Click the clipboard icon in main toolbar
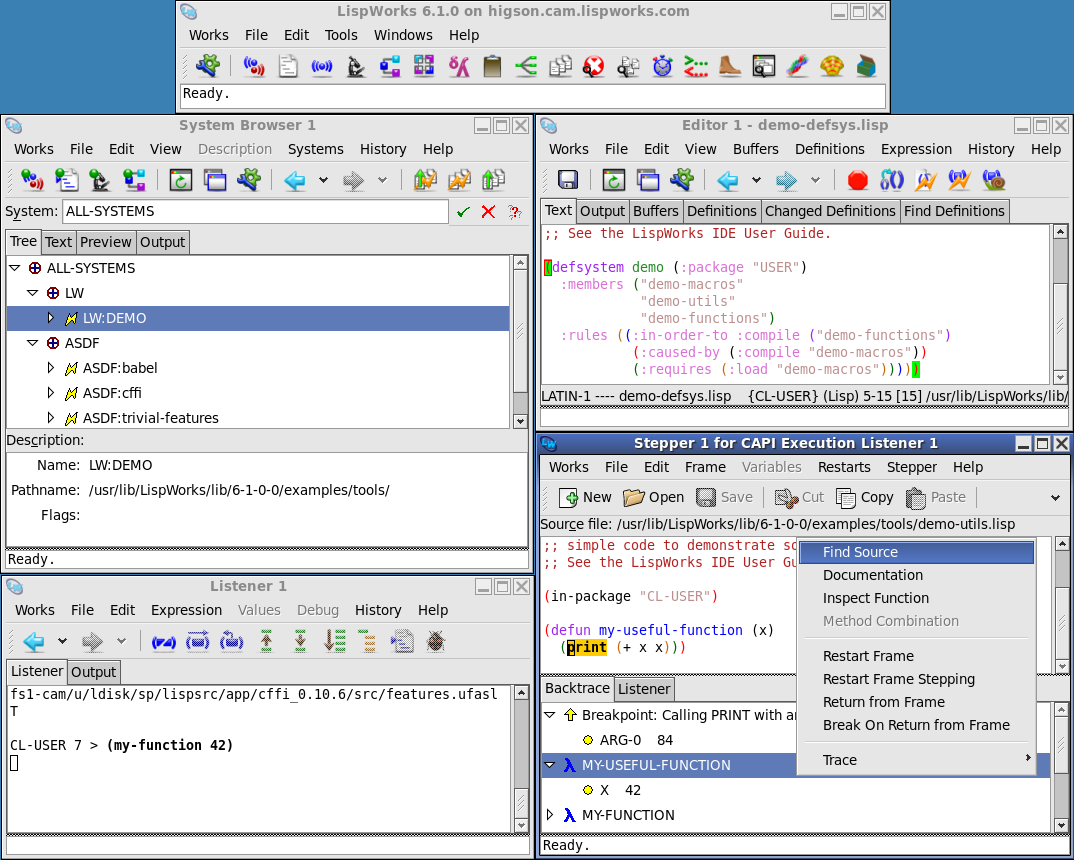This screenshot has height=860, width=1074. [492, 67]
